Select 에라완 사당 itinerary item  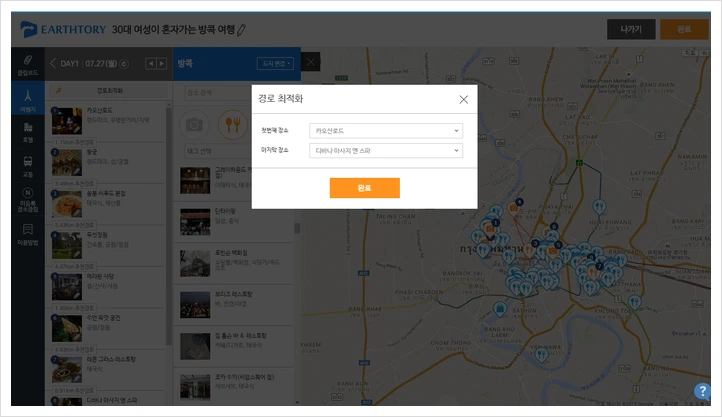click(107, 286)
